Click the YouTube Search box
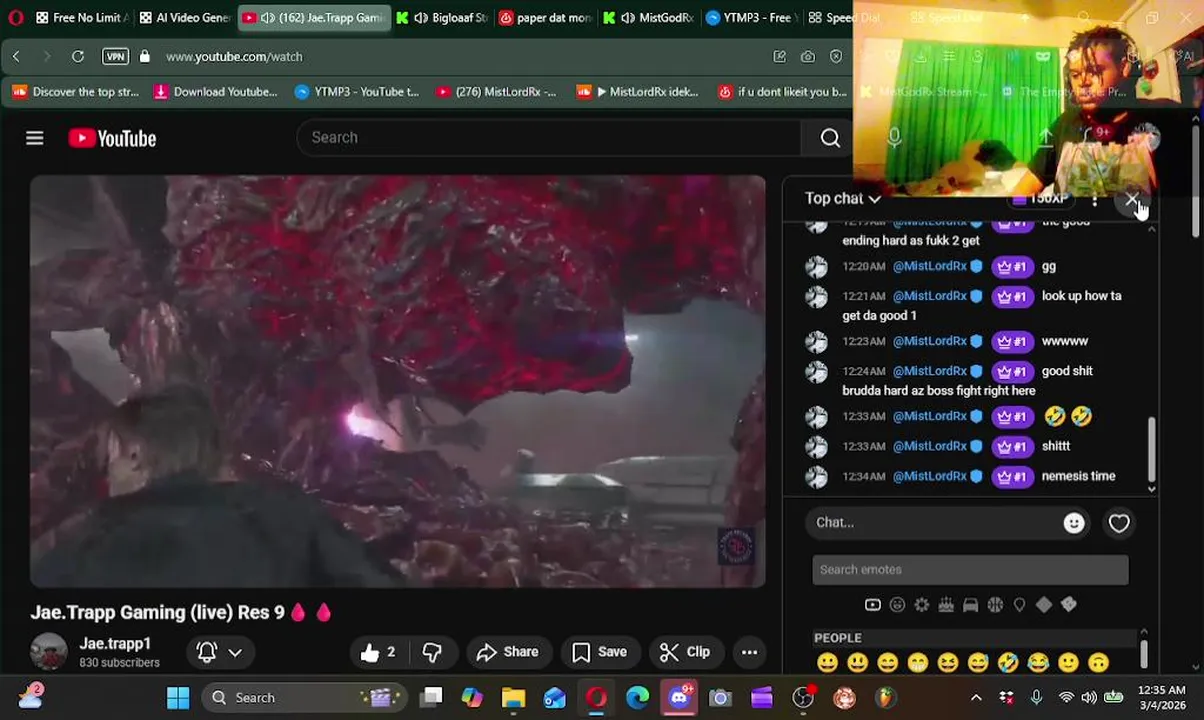The image size is (1204, 720). pos(548,138)
